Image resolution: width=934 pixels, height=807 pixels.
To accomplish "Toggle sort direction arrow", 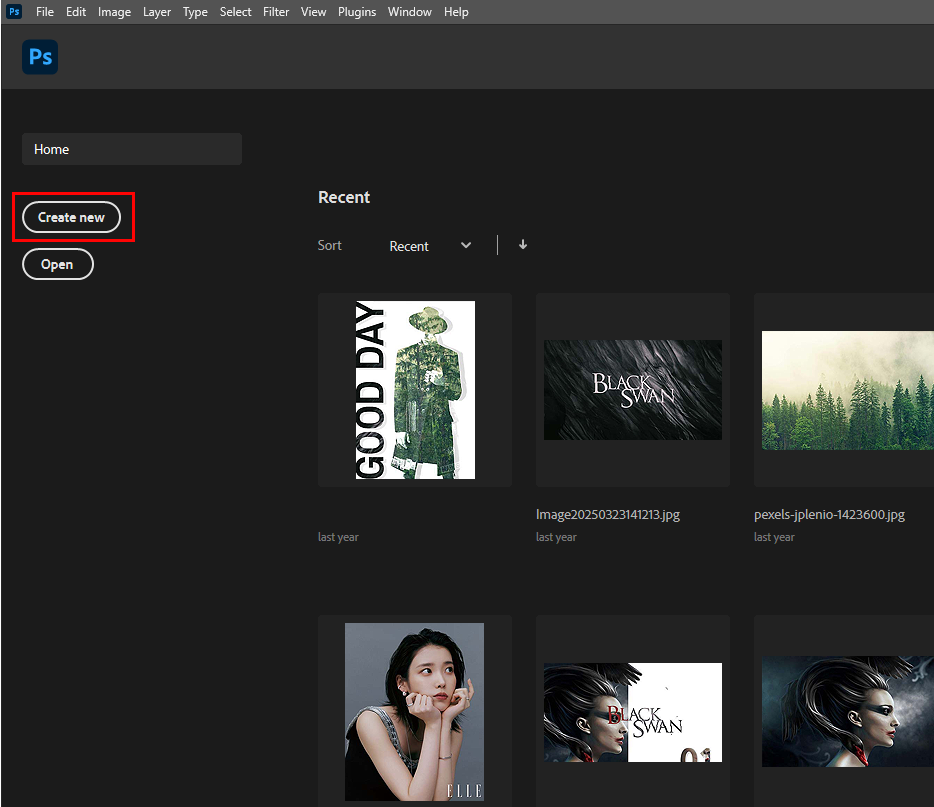I will pyautogui.click(x=522, y=245).
